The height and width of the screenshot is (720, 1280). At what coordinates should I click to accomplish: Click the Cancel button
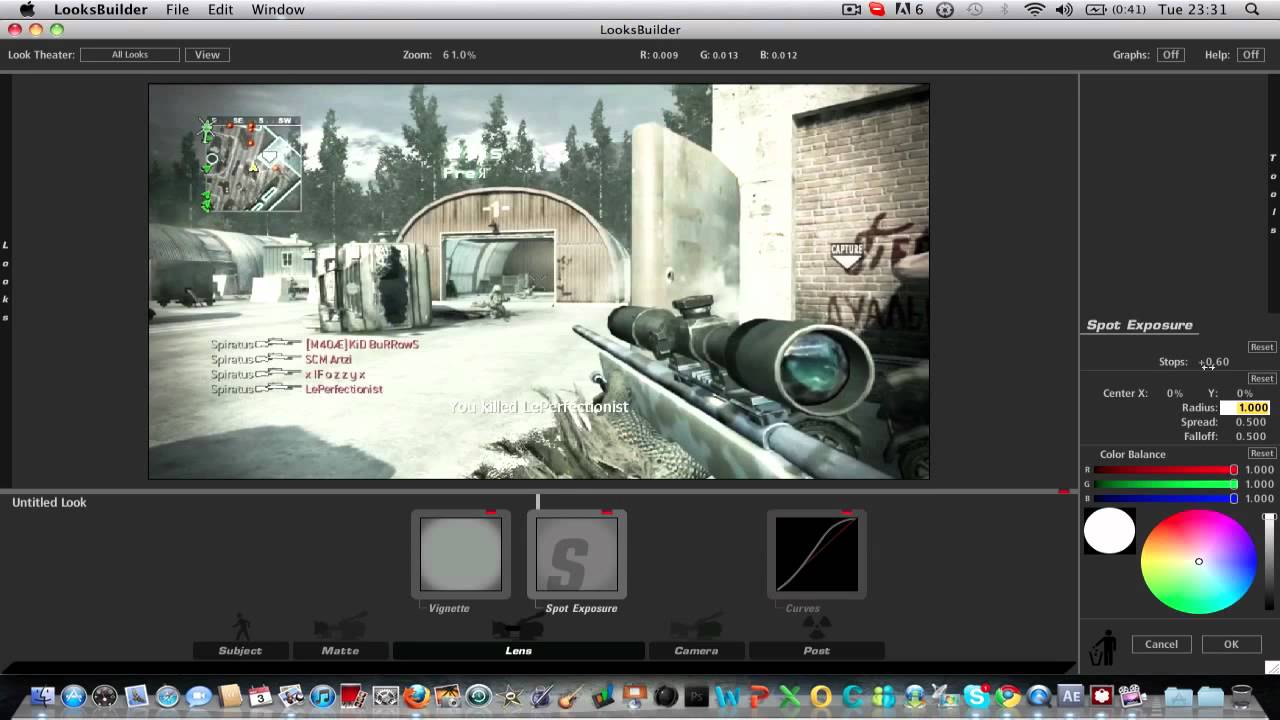tap(1161, 644)
